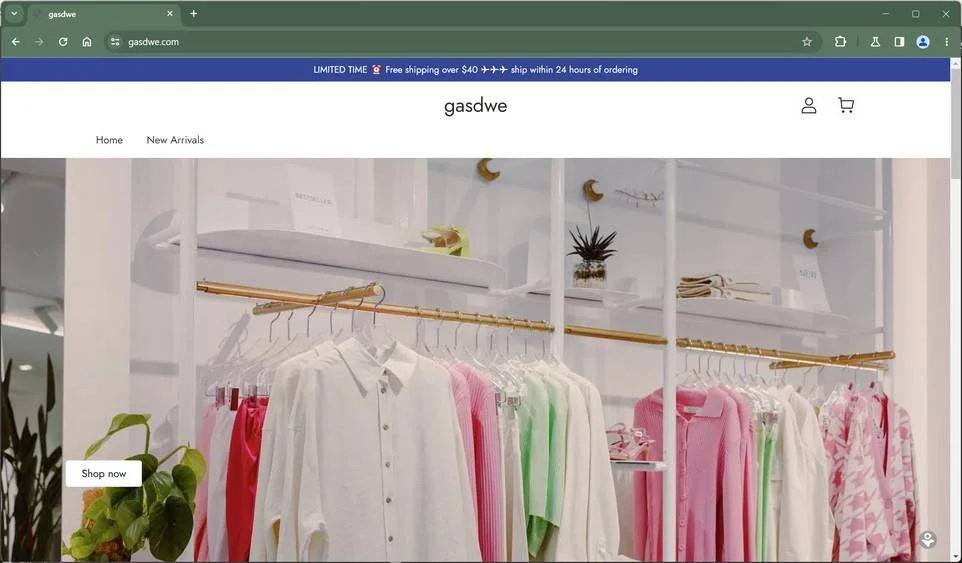This screenshot has width=962, height=563.
Task: Go to the browser home page icon
Action: click(x=87, y=42)
